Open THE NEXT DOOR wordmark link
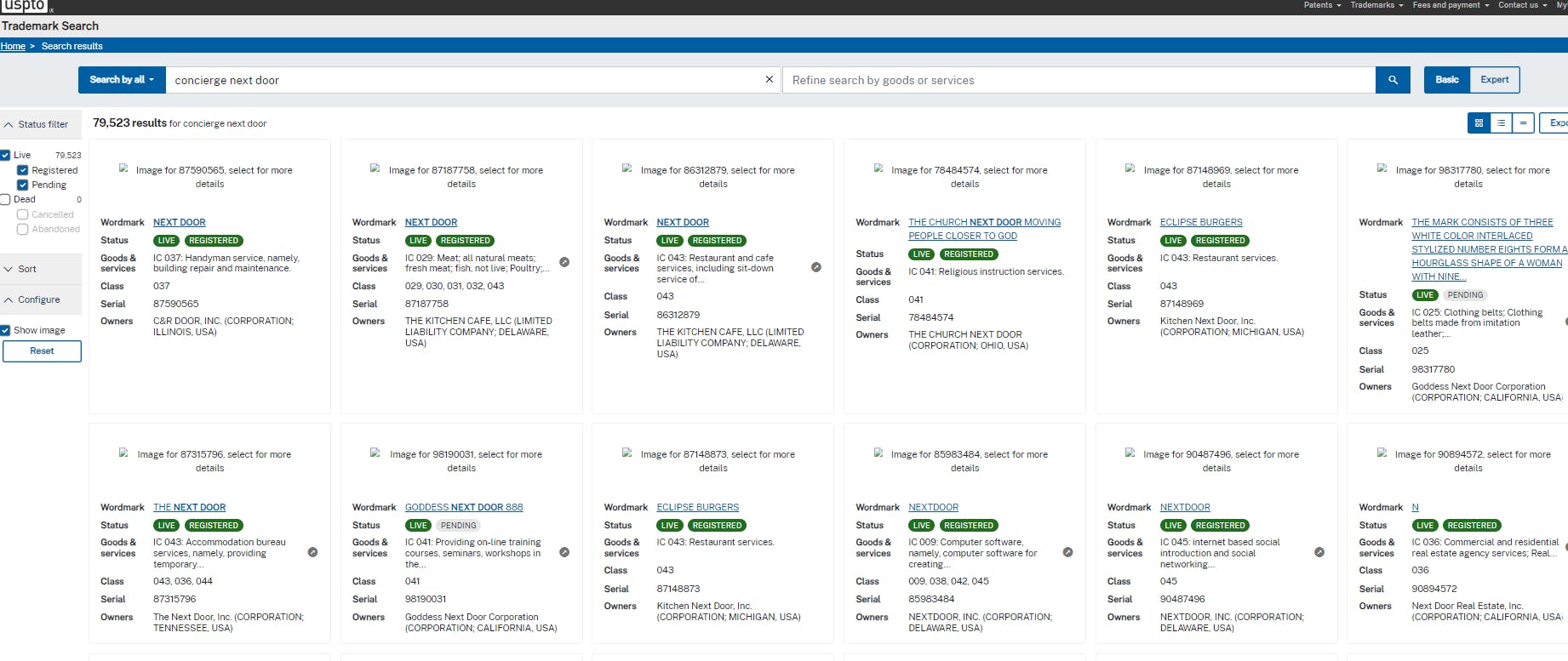 (x=190, y=507)
